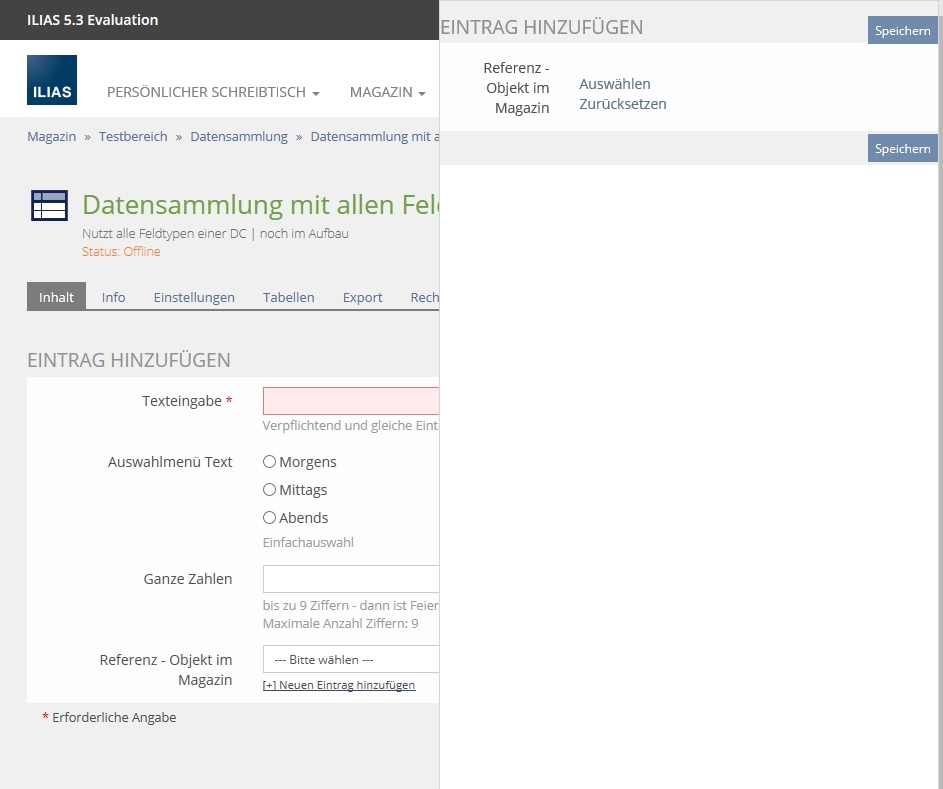Click the Datensammlung table icon
This screenshot has height=789, width=943.
coord(49,205)
